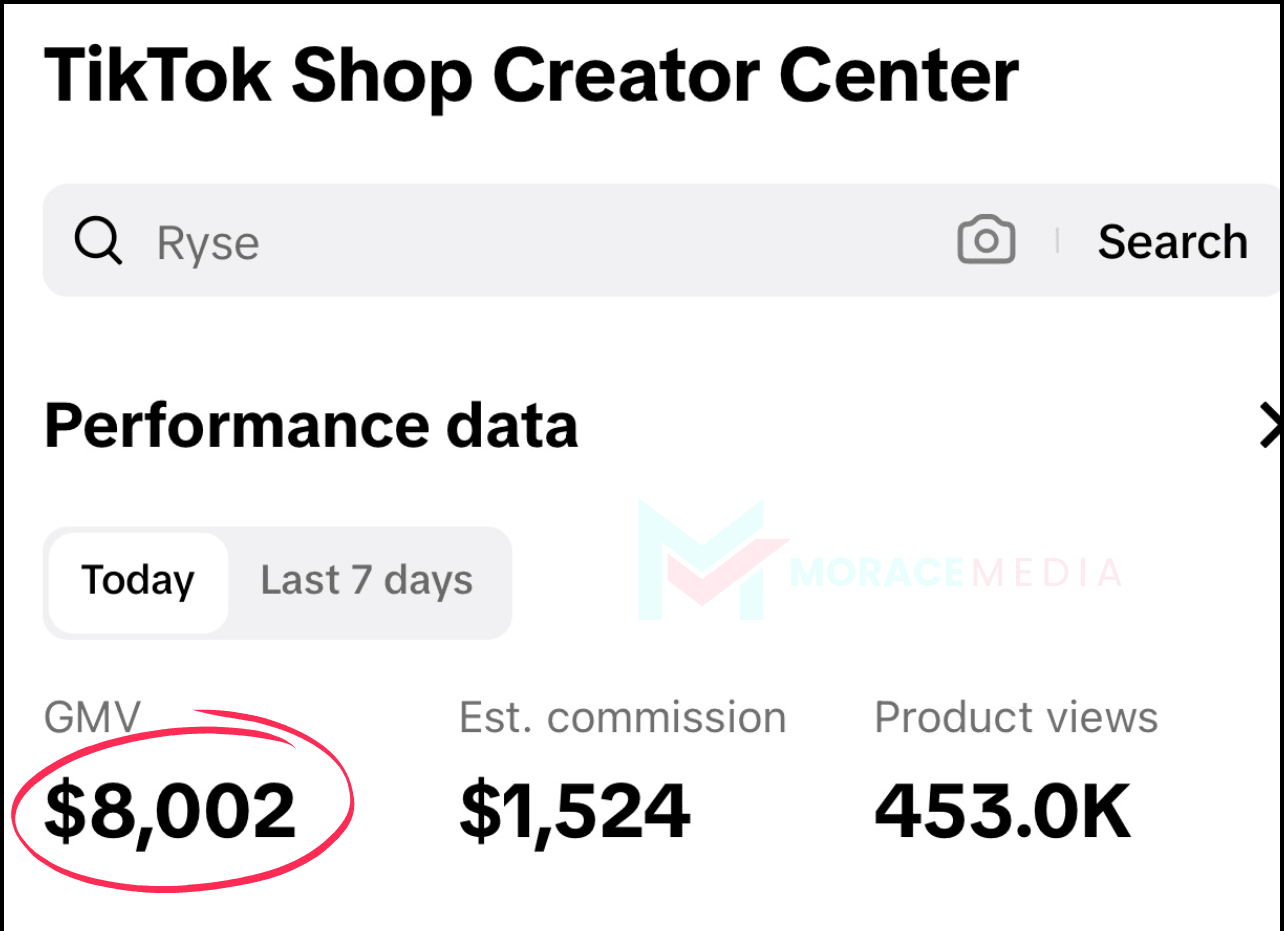
Task: Open the Performance data section heading
Action: point(311,426)
